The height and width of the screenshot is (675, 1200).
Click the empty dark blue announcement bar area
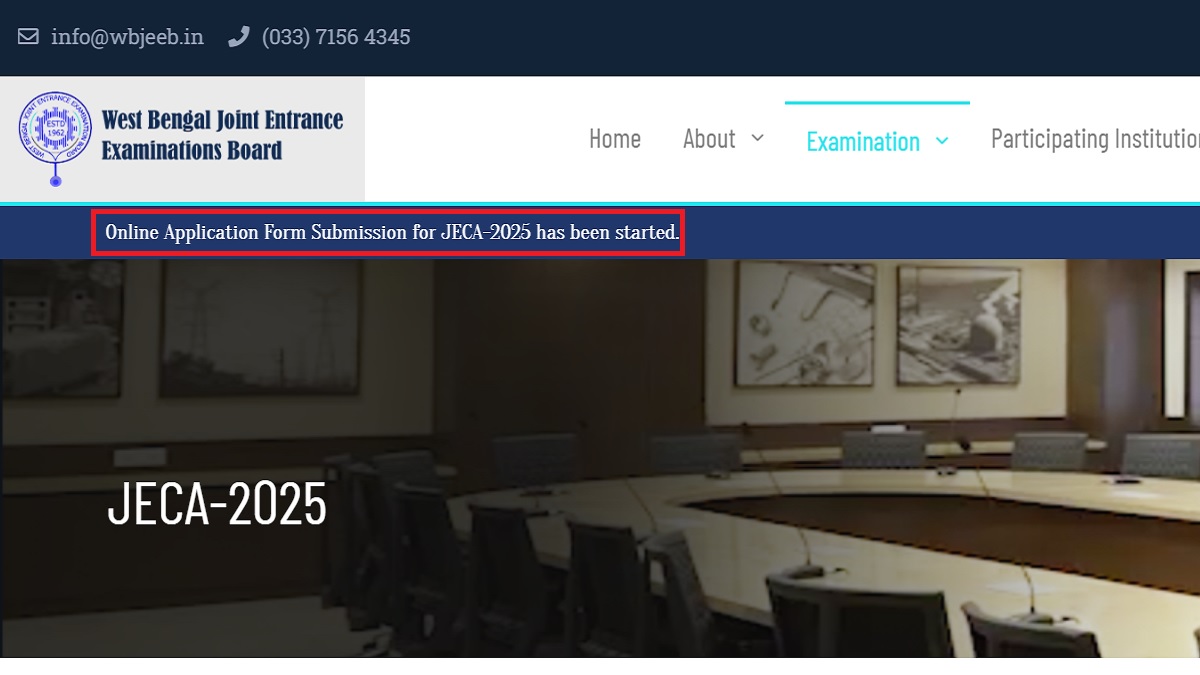click(x=940, y=233)
